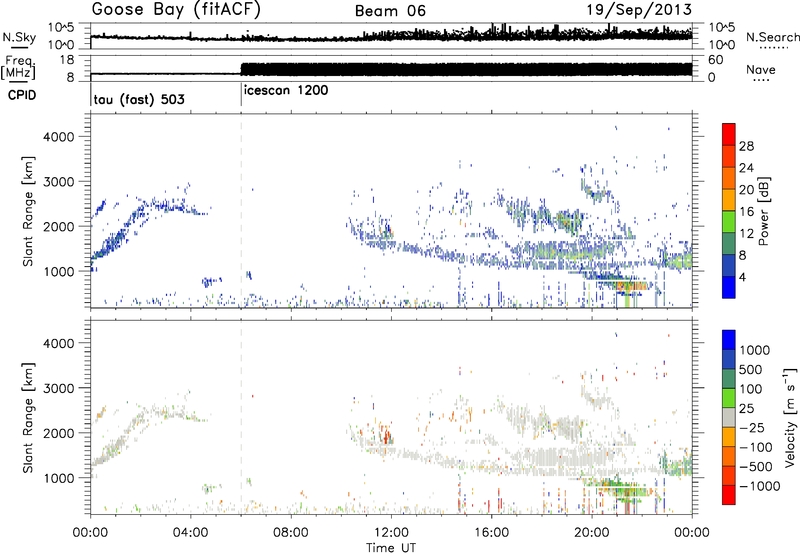This screenshot has height=554, width=800.
Task: Click the orange high-power patch near 21:00 in power panel
Action: (x=632, y=286)
